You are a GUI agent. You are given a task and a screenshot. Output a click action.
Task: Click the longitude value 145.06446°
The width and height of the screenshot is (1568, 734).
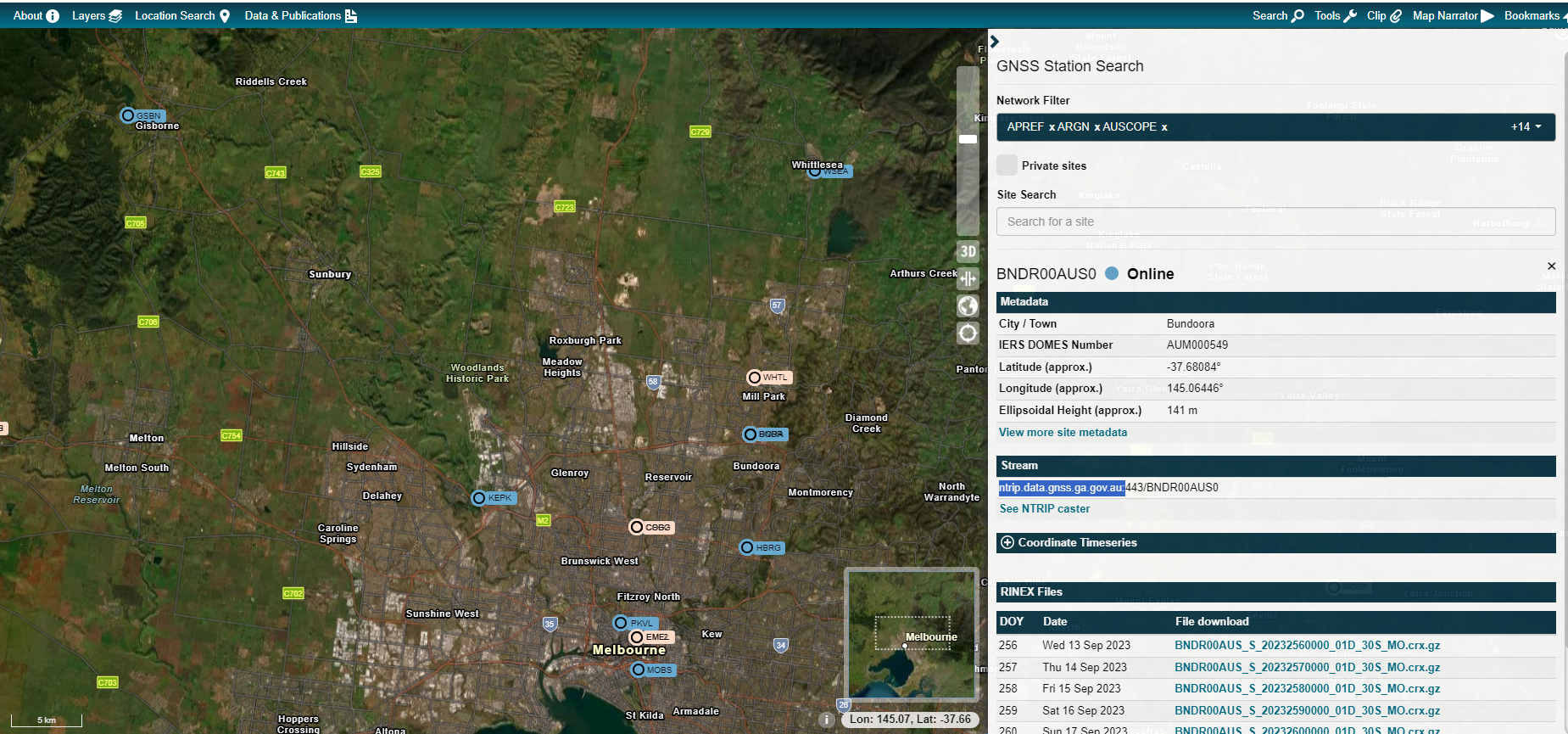[x=1195, y=389]
